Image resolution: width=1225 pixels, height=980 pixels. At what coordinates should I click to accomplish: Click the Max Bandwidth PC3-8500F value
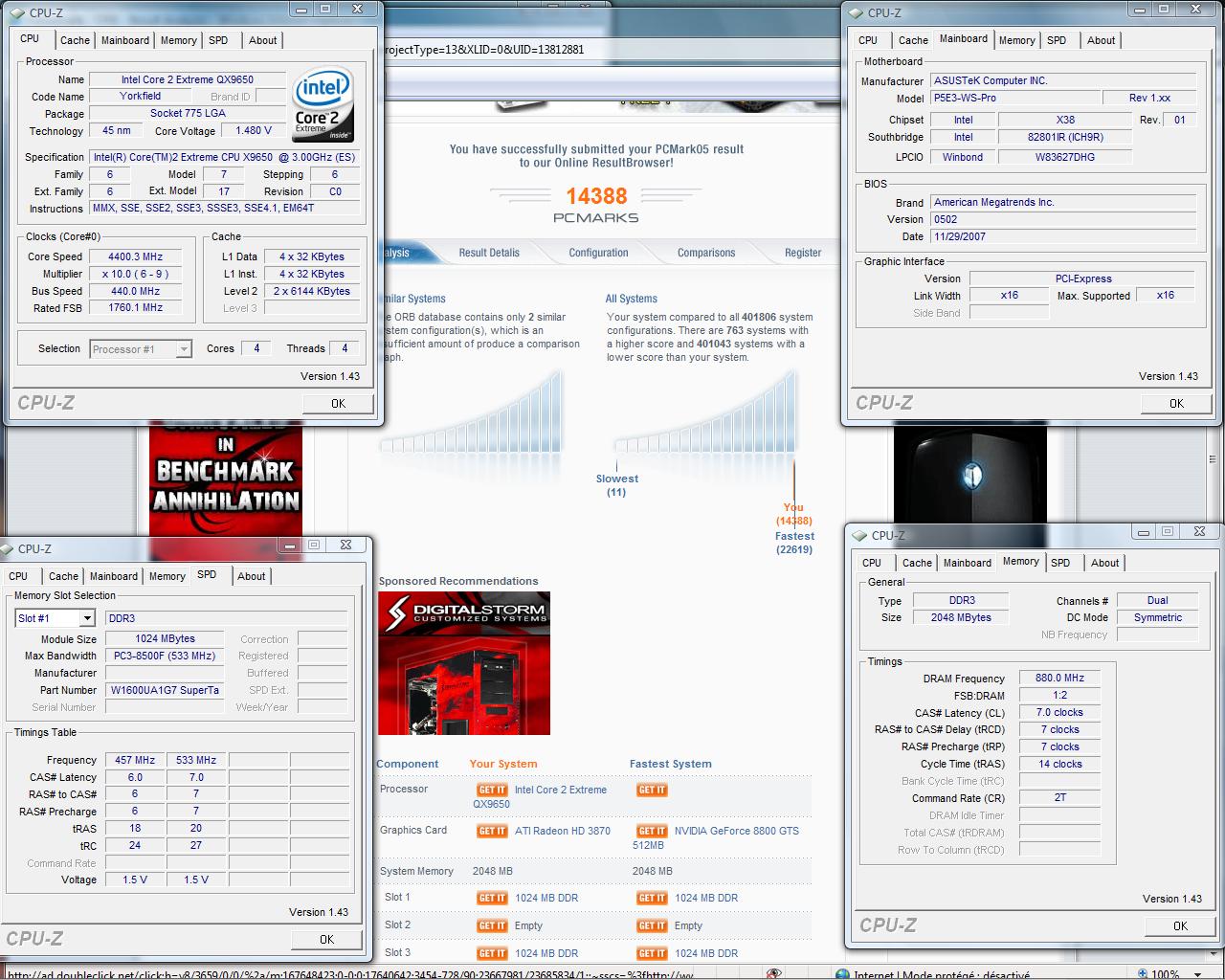(165, 656)
